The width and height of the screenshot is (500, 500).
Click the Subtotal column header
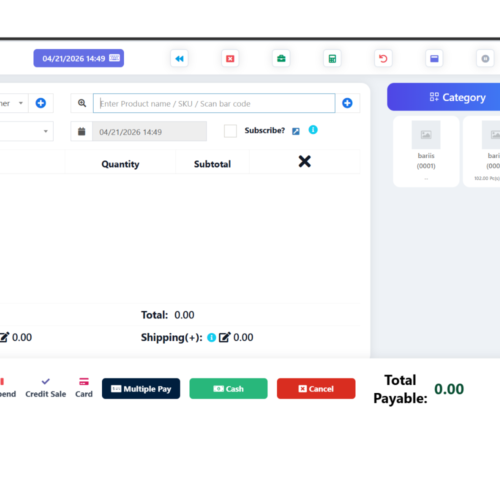[212, 164]
